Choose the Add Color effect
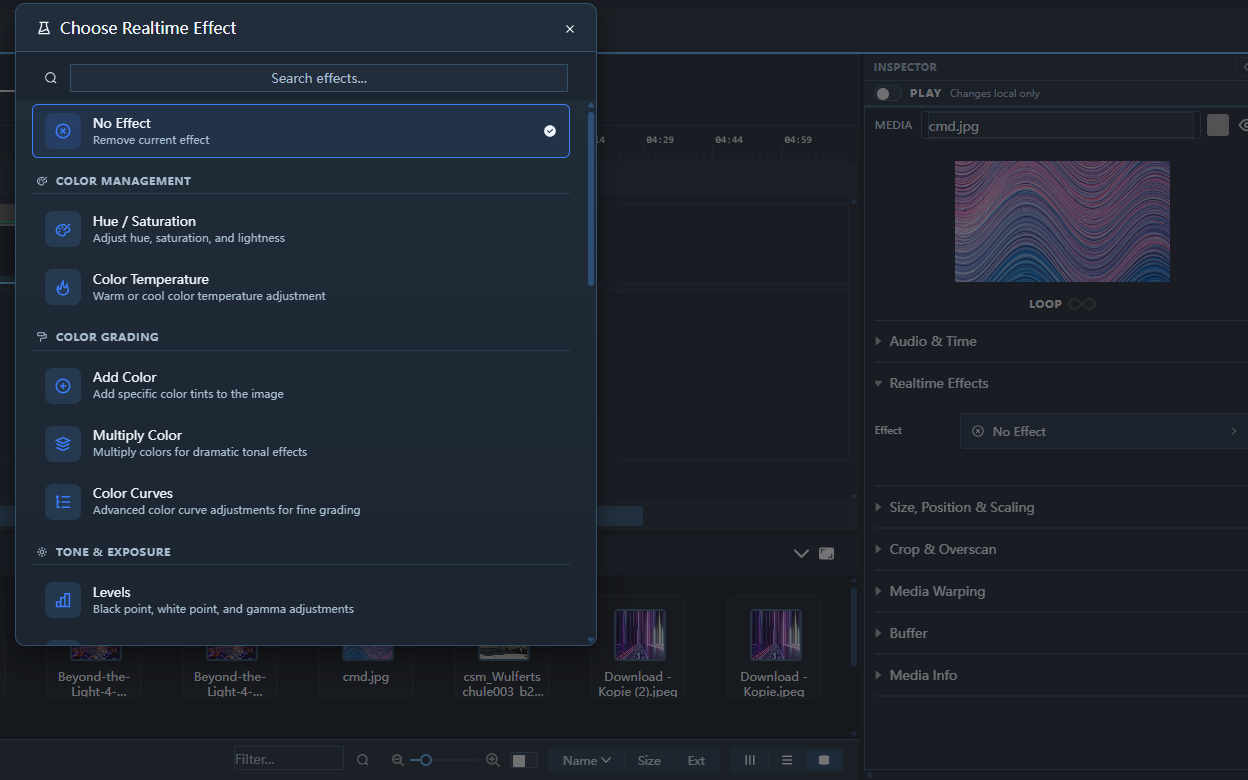 click(x=301, y=385)
